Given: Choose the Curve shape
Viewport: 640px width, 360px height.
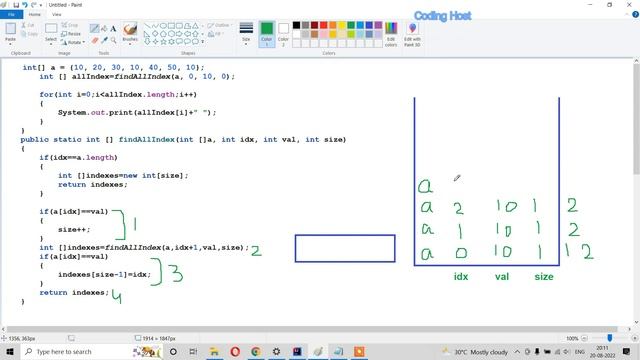Looking at the screenshot, I should pos(155,26).
